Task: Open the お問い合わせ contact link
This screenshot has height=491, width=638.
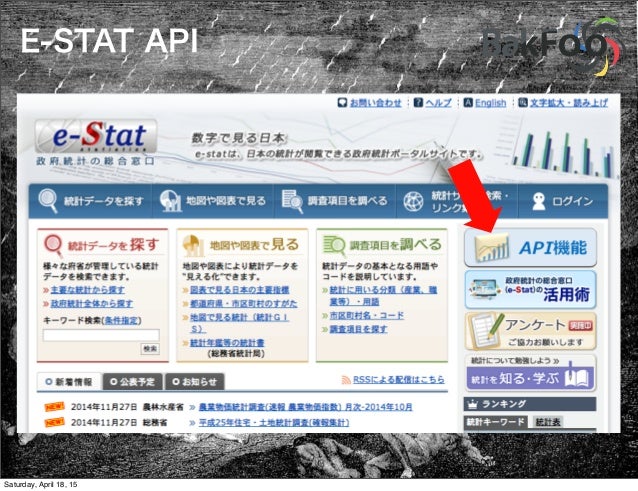Action: pos(376,103)
